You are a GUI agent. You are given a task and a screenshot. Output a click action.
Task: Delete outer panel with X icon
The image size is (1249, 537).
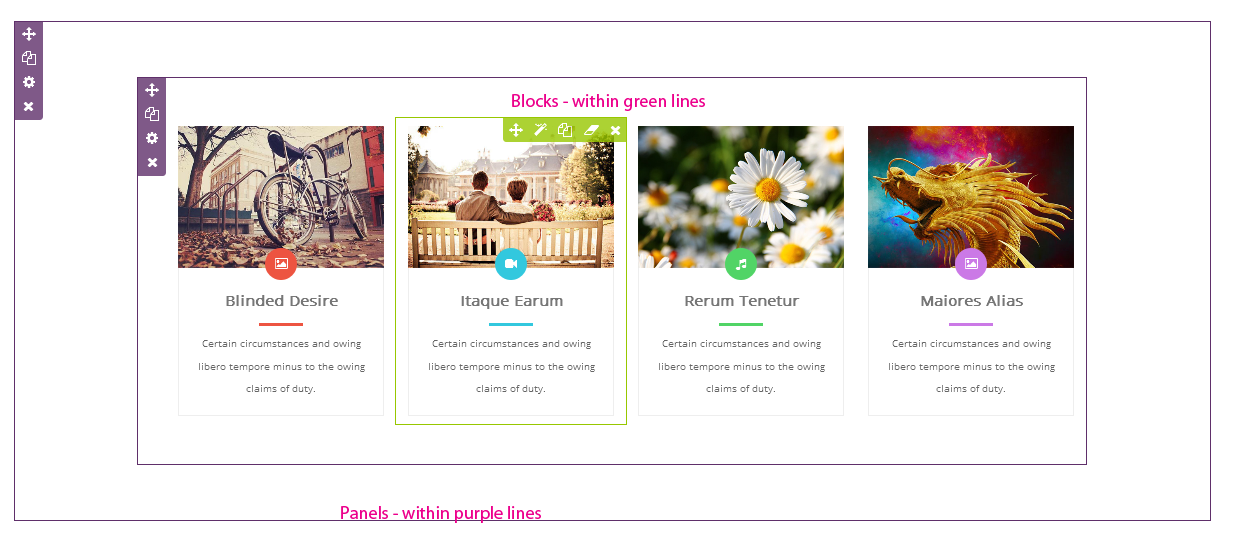[29, 106]
